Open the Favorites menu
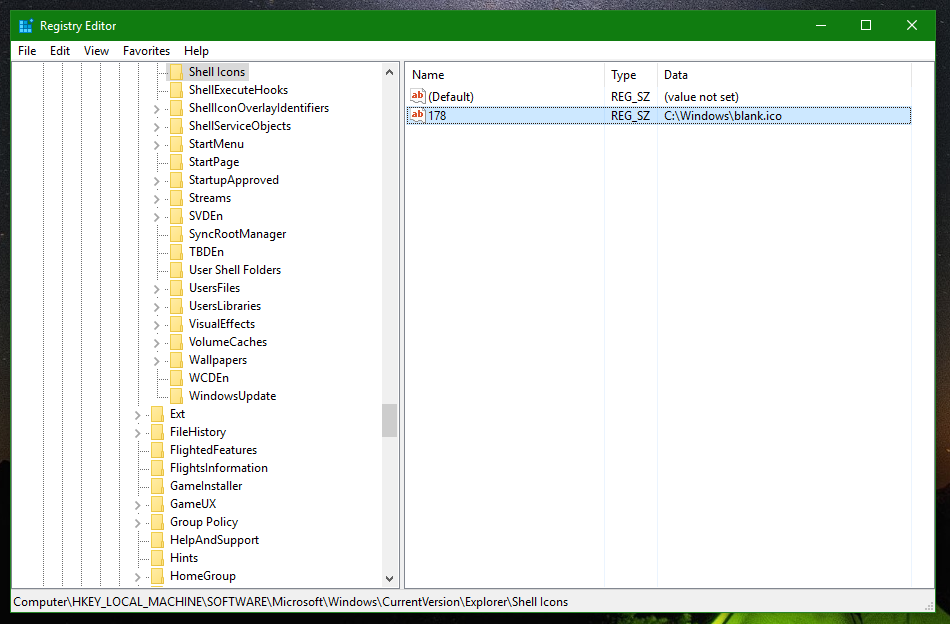The width and height of the screenshot is (950, 624). click(146, 51)
